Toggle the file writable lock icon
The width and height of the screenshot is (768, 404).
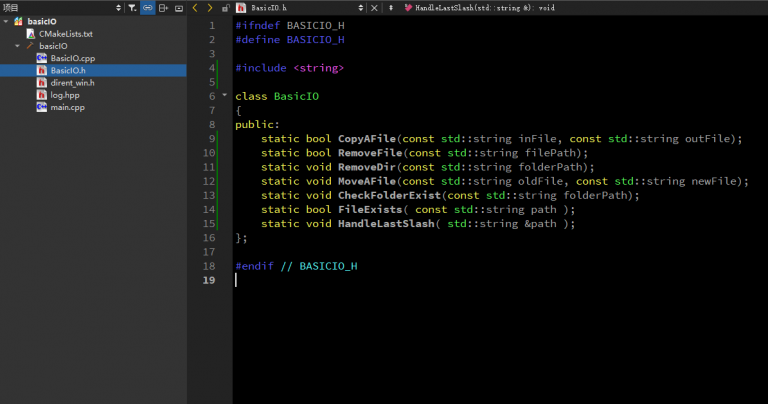click(x=226, y=7)
